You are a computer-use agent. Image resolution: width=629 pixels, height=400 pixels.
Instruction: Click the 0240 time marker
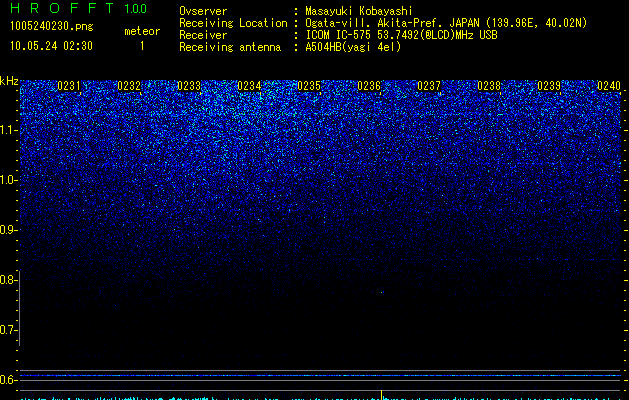(x=609, y=86)
